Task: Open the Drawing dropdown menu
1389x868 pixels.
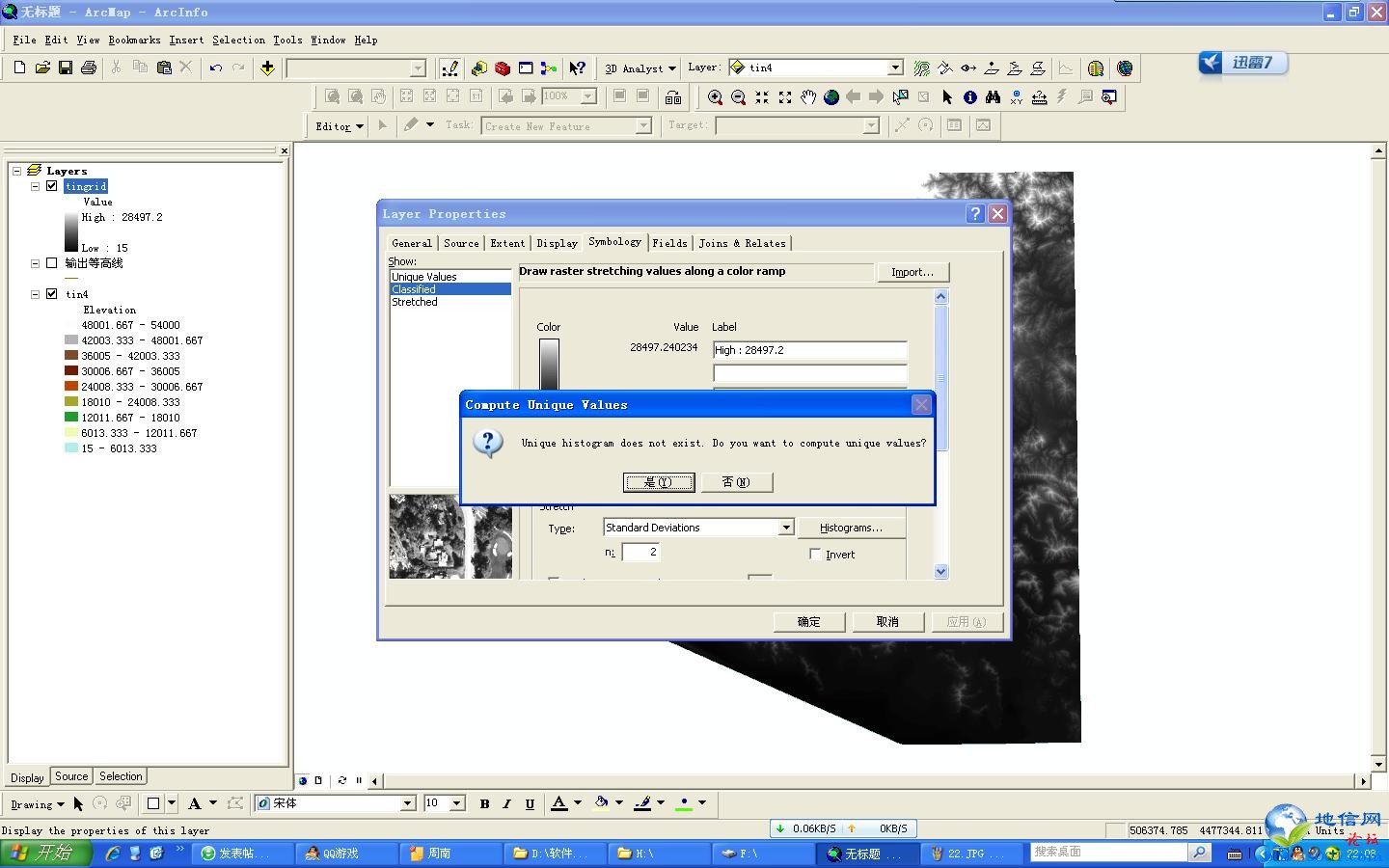Action: click(37, 804)
